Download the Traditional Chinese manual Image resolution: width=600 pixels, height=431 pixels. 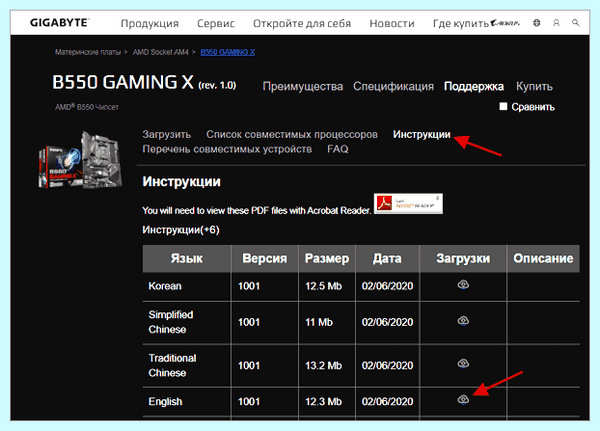coord(463,363)
